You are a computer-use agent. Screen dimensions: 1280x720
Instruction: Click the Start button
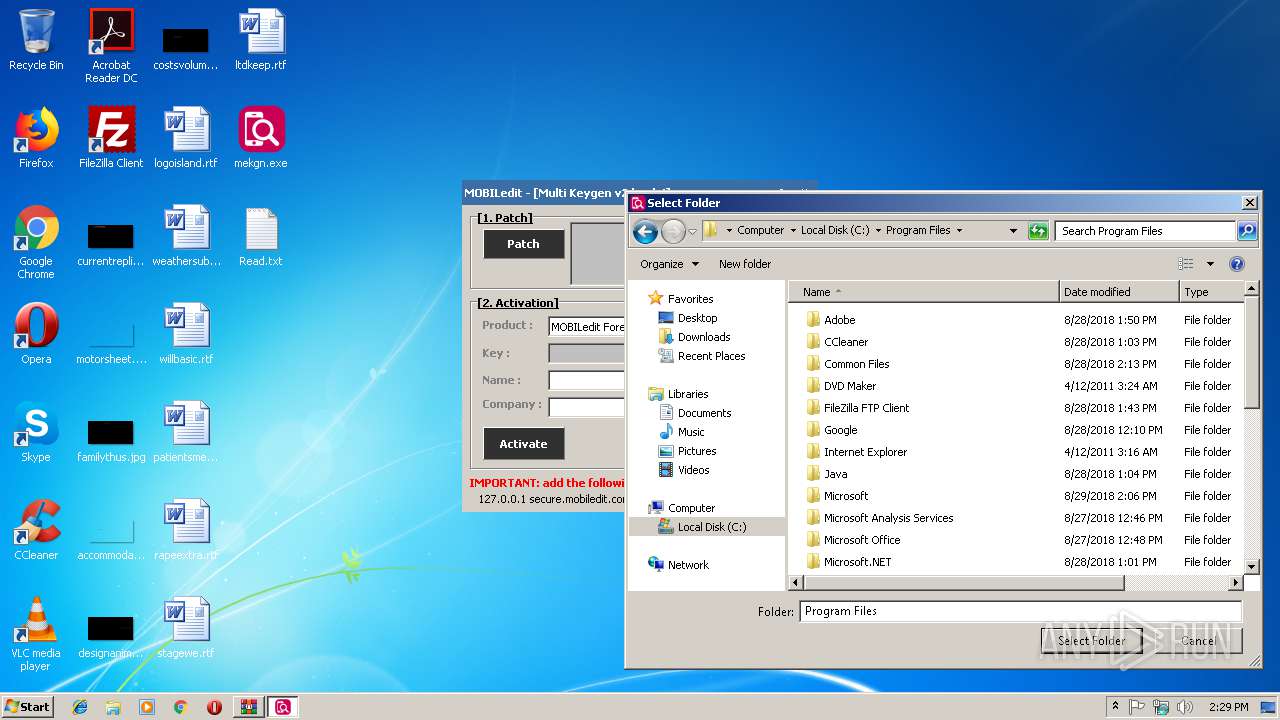tap(28, 707)
